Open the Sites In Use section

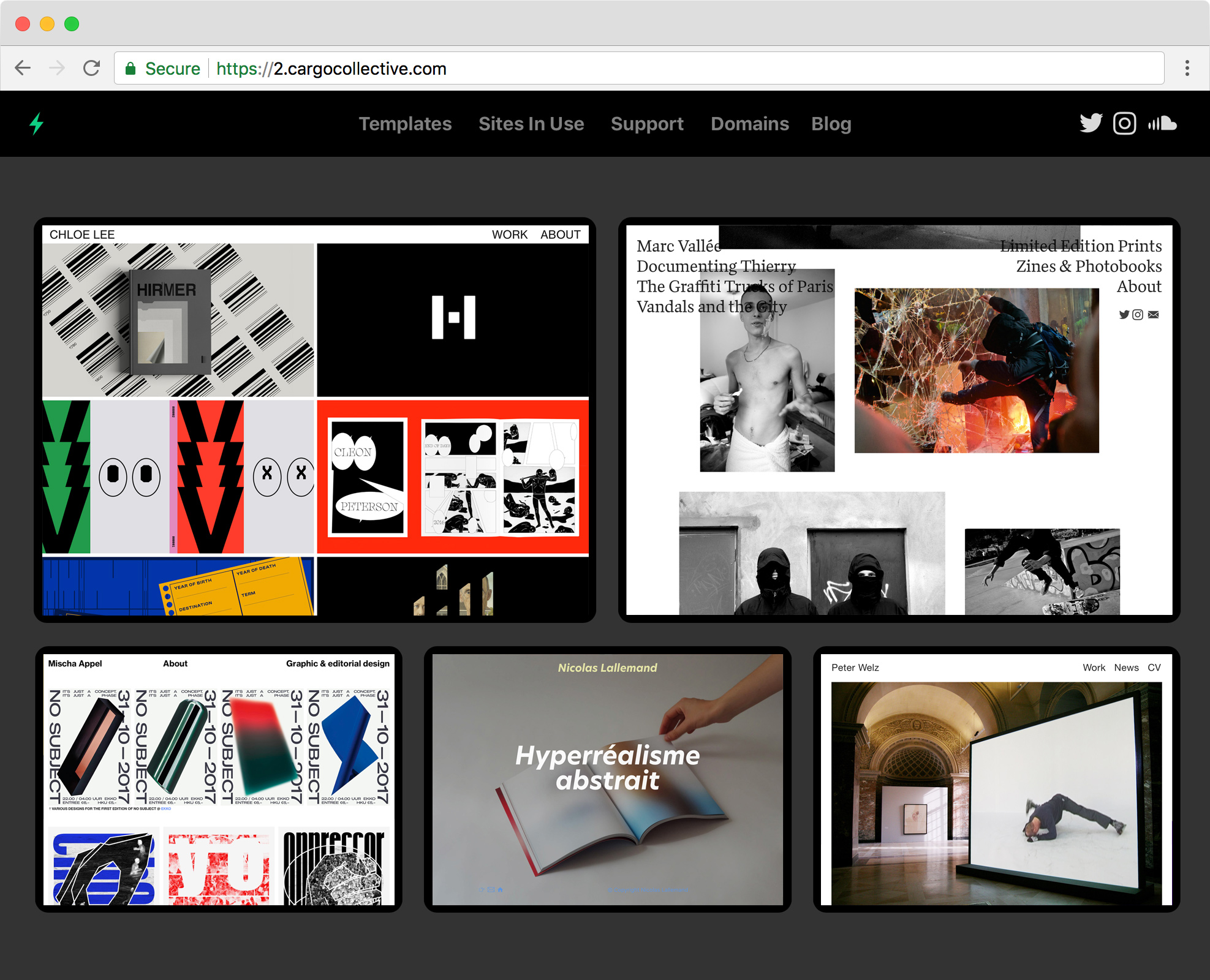click(x=531, y=124)
